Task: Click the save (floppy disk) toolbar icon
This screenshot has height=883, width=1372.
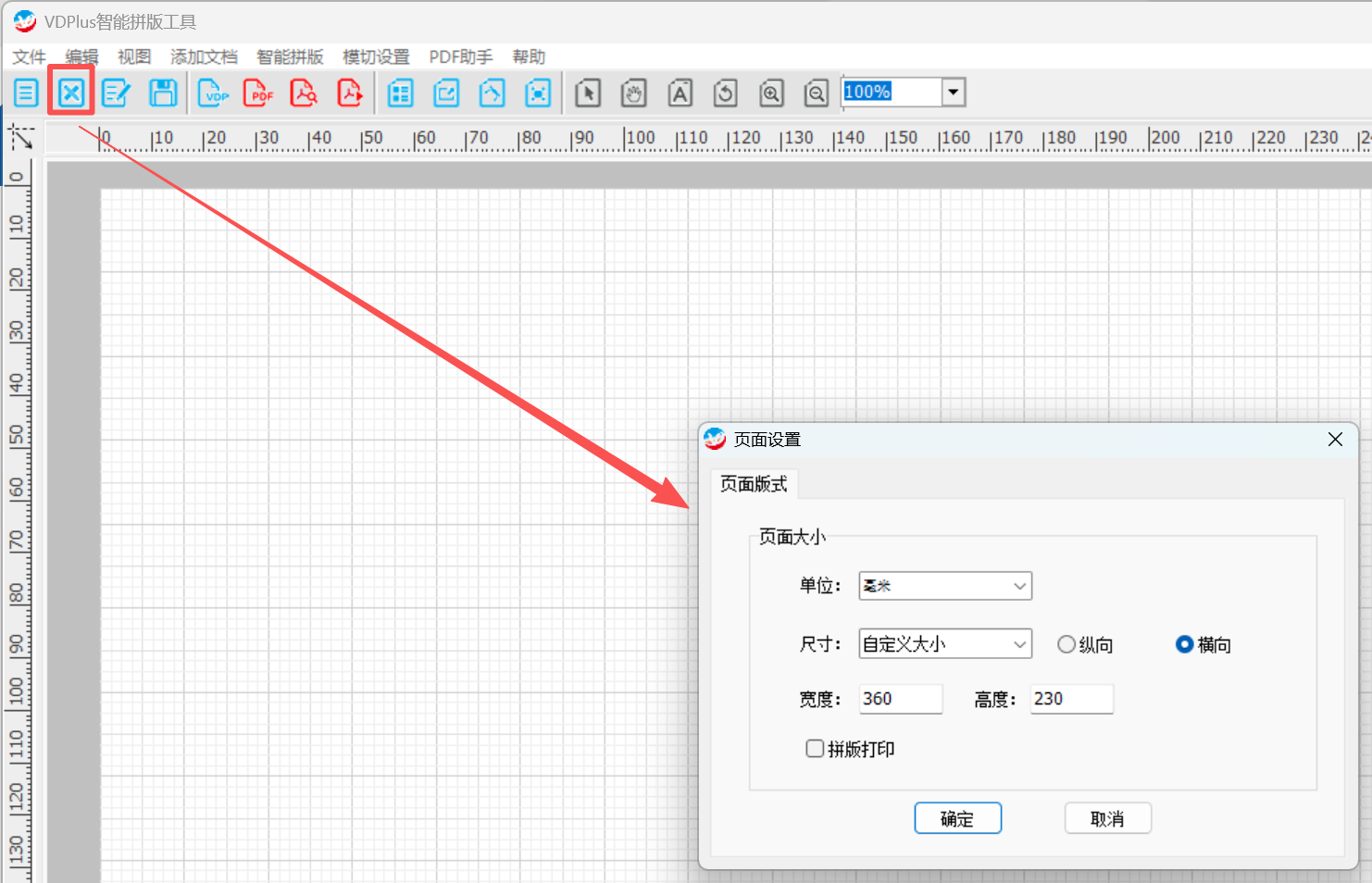Action: coord(163,93)
